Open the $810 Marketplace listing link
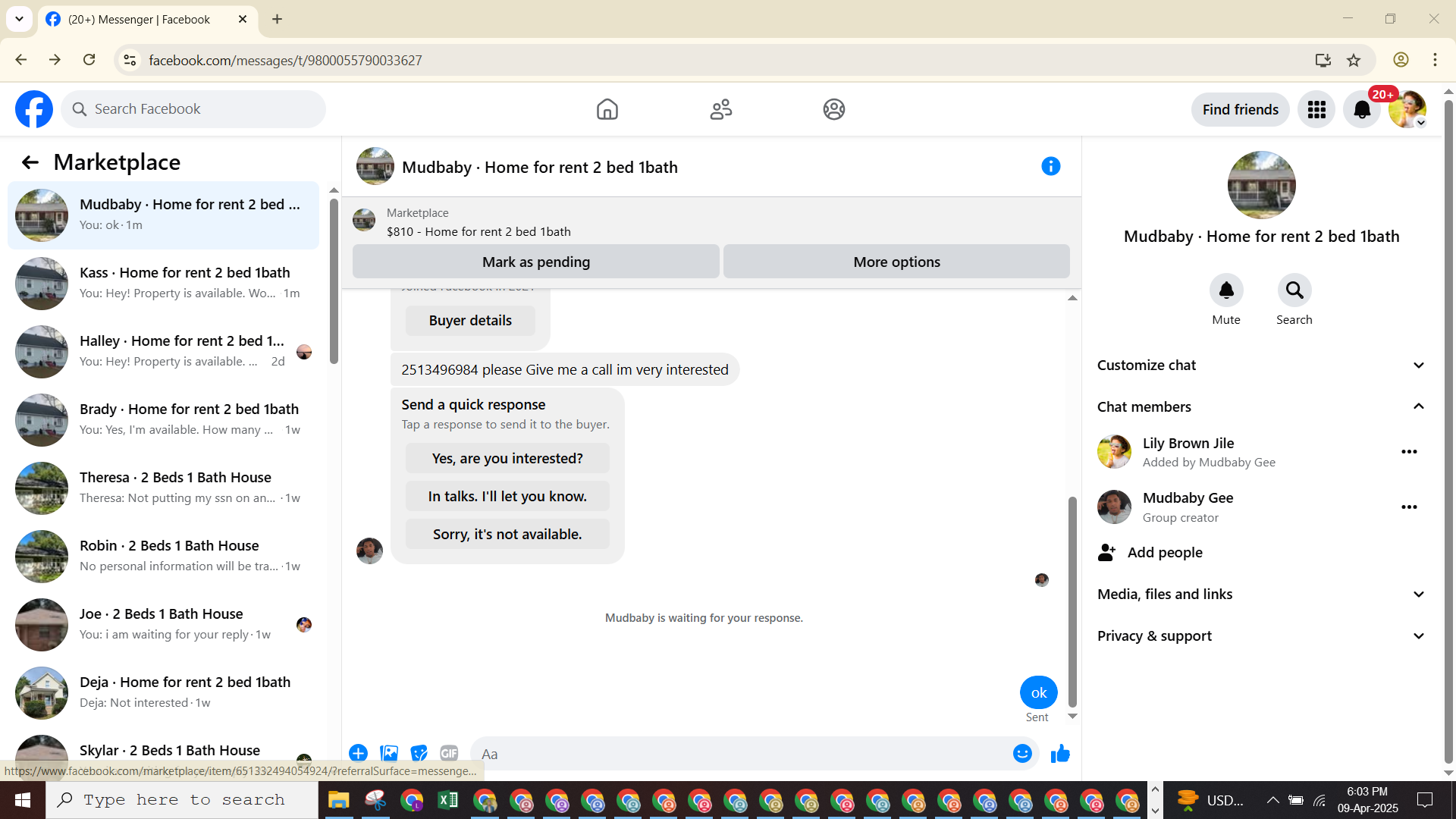 click(479, 232)
